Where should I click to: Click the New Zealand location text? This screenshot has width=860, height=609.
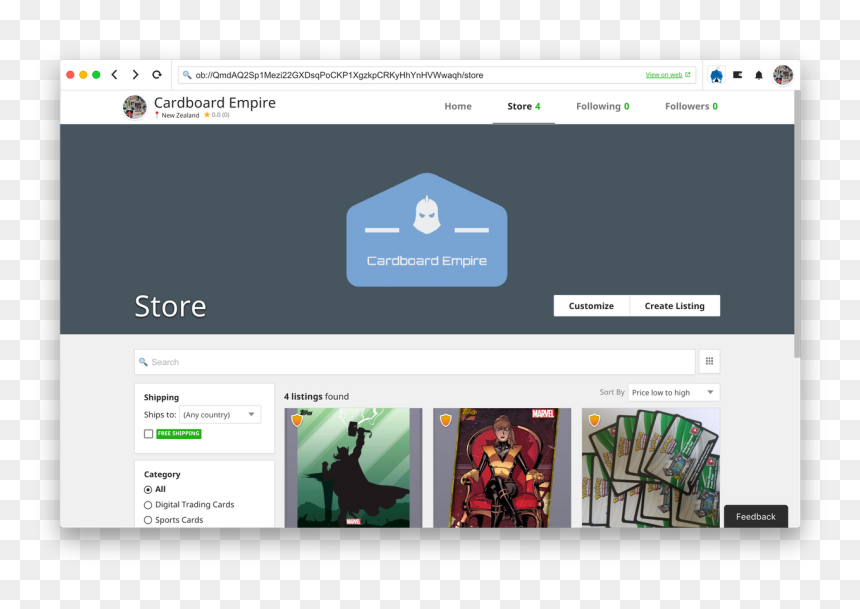[x=180, y=115]
